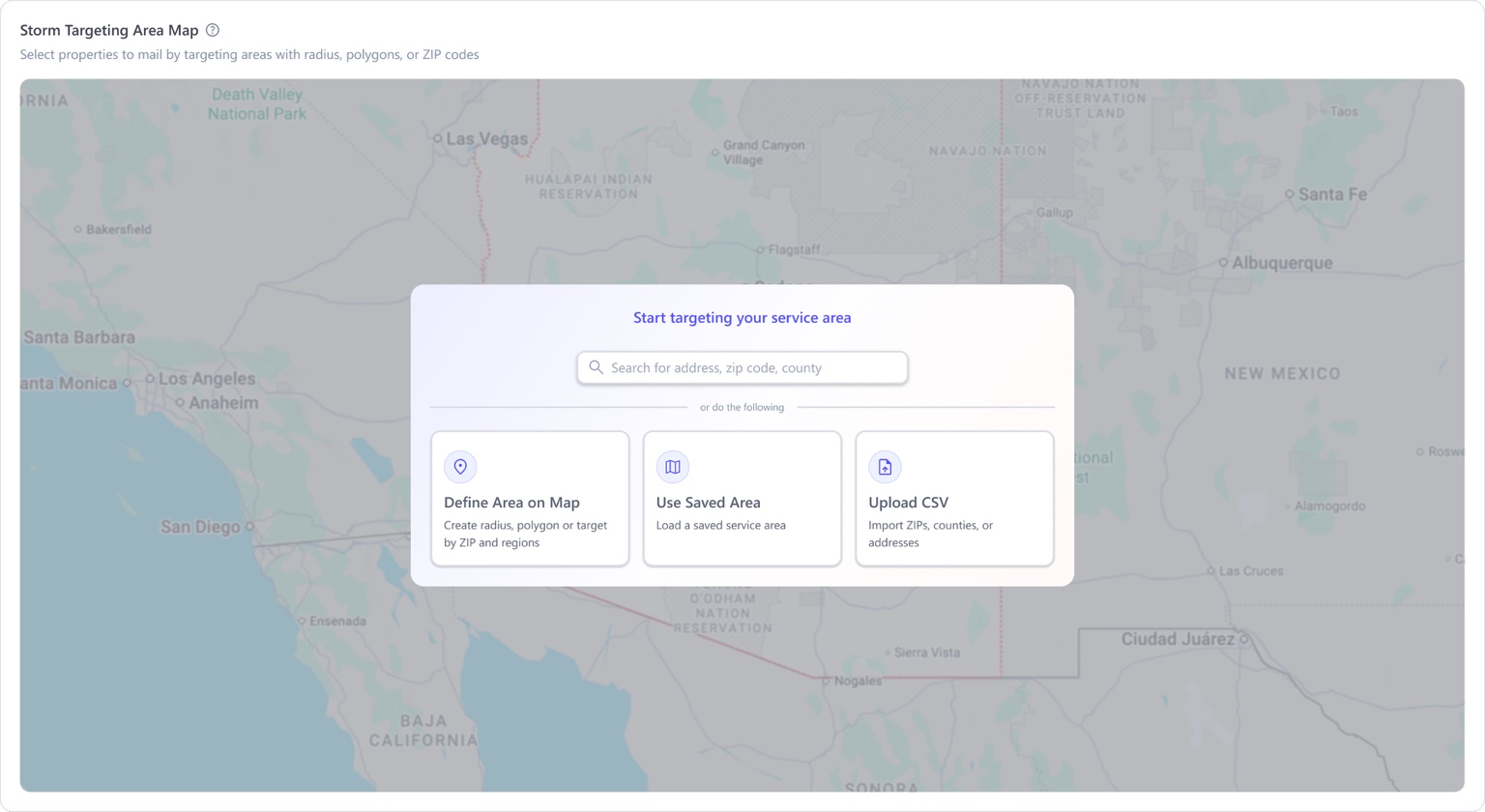
Task: Click the file upload icon on Upload CSV card
Action: pos(885,467)
